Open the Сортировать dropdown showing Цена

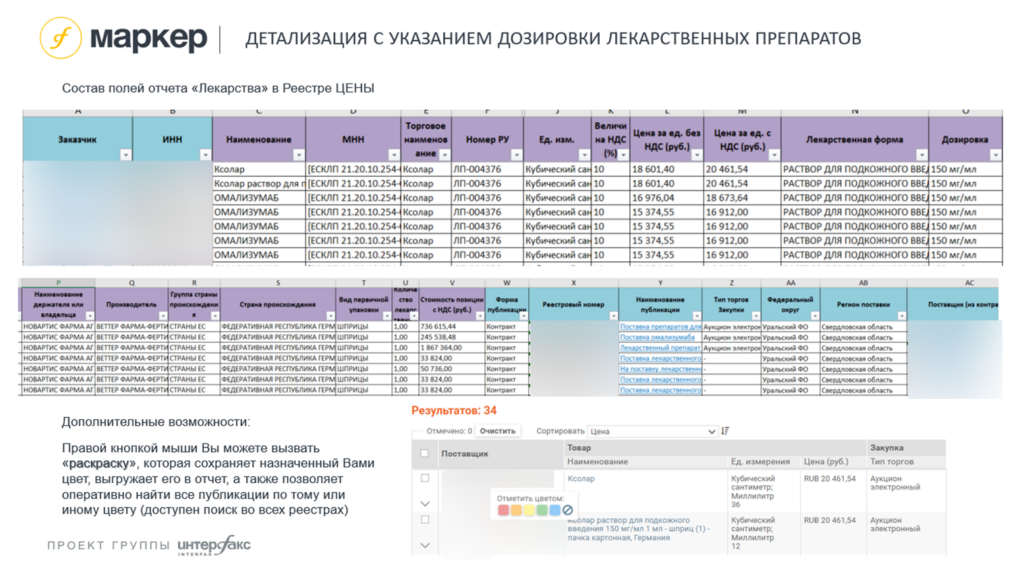tap(652, 431)
